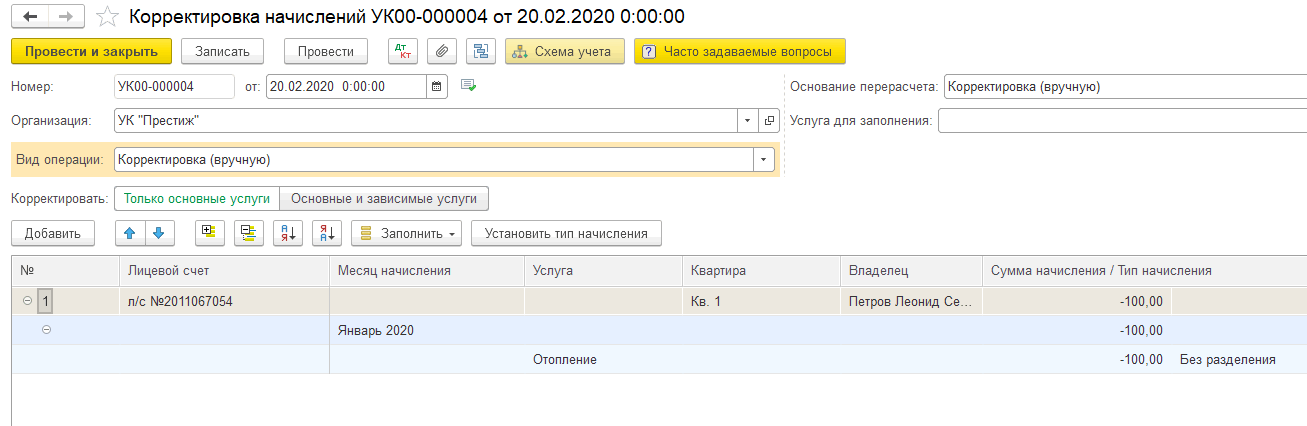Open 'Часто задаваемые вопросы' help
Viewport: 1307px width, 426px height.
[x=739, y=51]
